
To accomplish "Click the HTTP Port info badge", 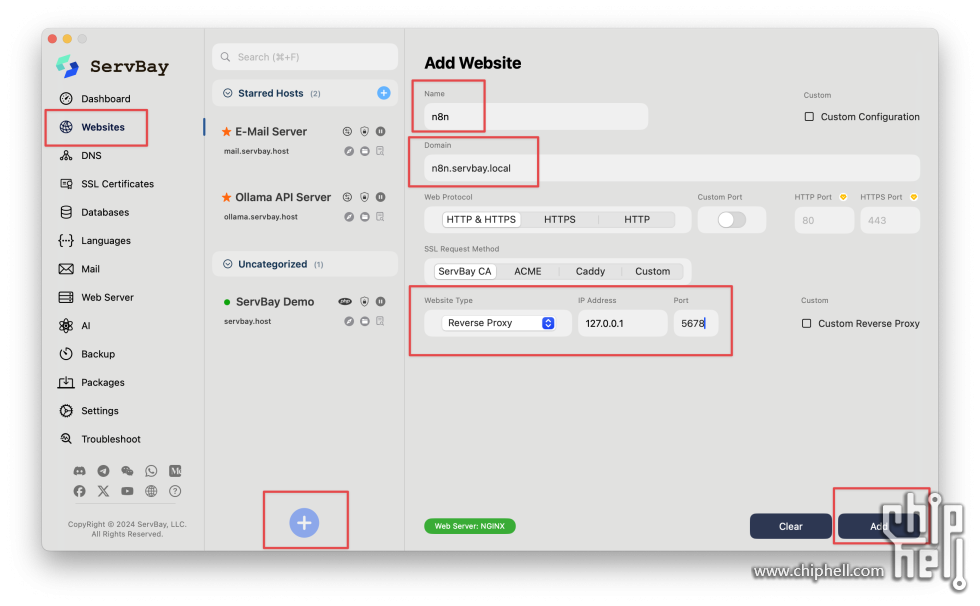I will click(843, 197).
